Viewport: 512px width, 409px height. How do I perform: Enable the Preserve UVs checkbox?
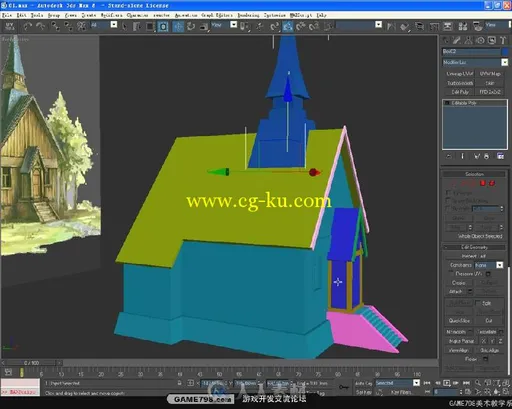click(x=451, y=273)
